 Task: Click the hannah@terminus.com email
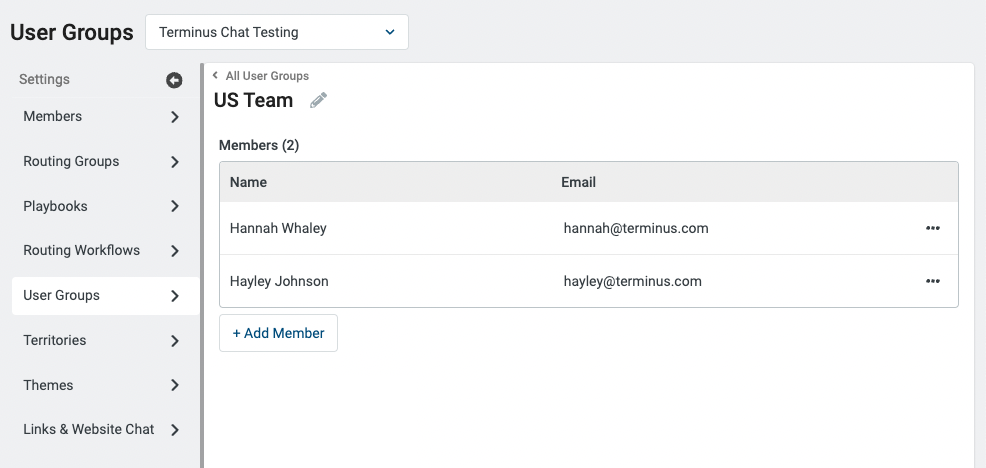tap(636, 228)
